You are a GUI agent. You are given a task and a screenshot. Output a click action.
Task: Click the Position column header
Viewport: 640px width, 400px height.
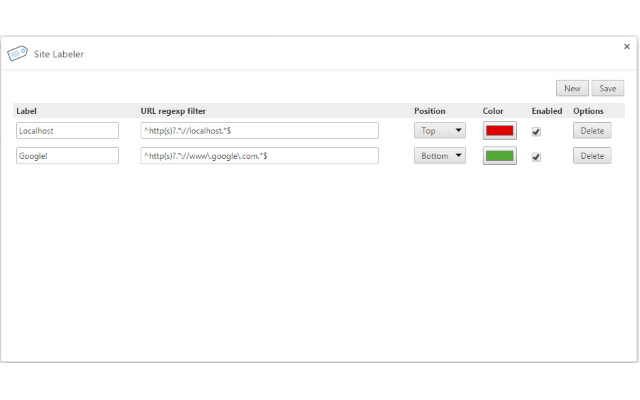[x=430, y=111]
